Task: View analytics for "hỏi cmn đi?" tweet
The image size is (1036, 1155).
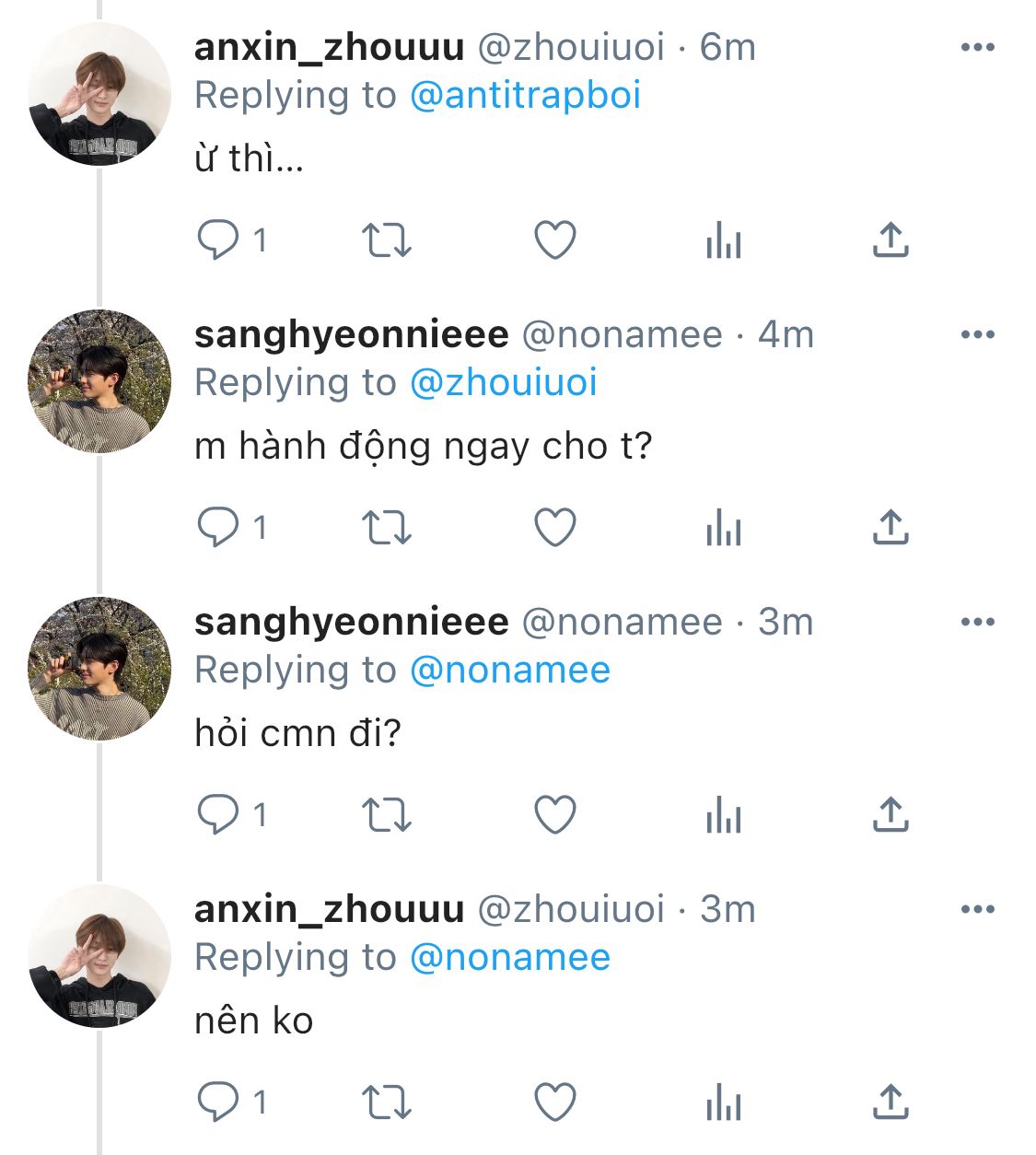Action: tap(724, 815)
